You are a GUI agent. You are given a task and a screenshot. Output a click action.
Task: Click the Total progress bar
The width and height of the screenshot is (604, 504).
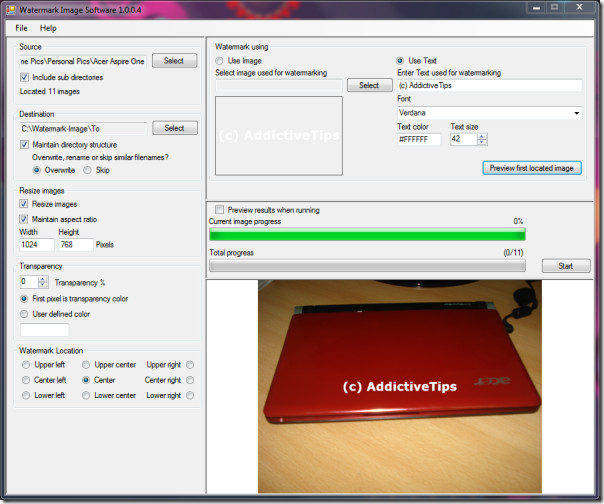(x=367, y=265)
